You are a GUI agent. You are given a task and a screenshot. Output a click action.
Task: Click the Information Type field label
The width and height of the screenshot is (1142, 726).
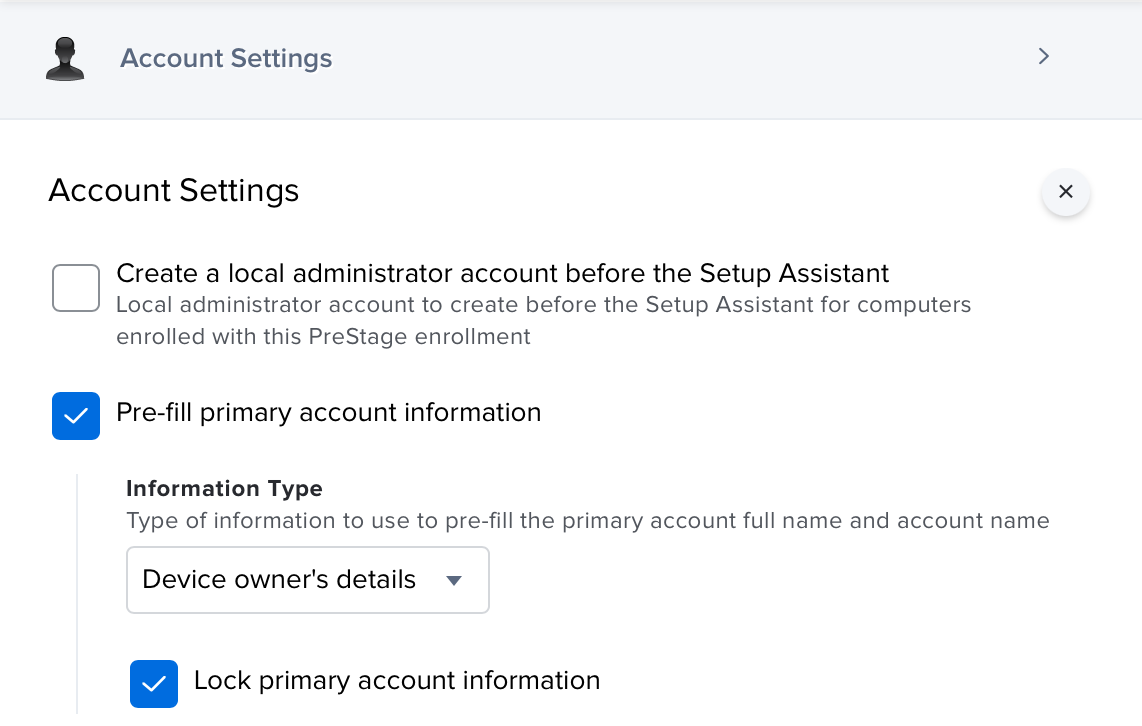pos(224,489)
